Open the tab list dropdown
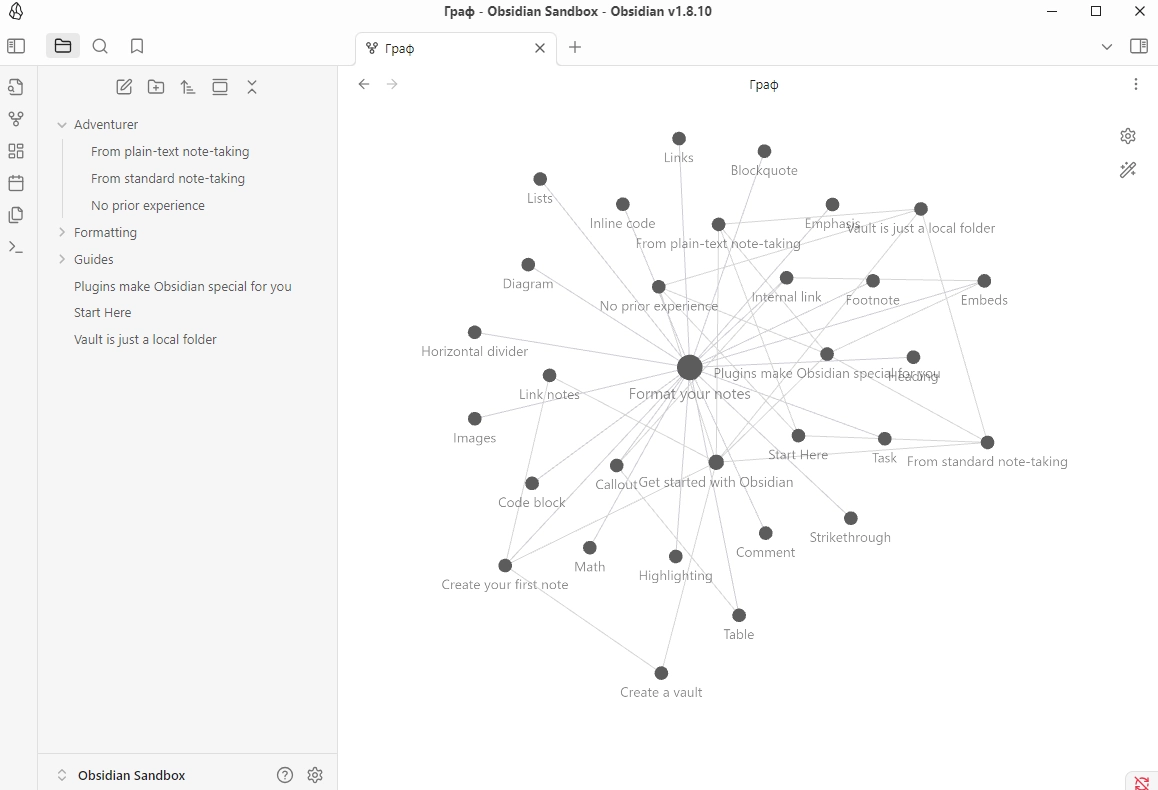 (x=1107, y=47)
